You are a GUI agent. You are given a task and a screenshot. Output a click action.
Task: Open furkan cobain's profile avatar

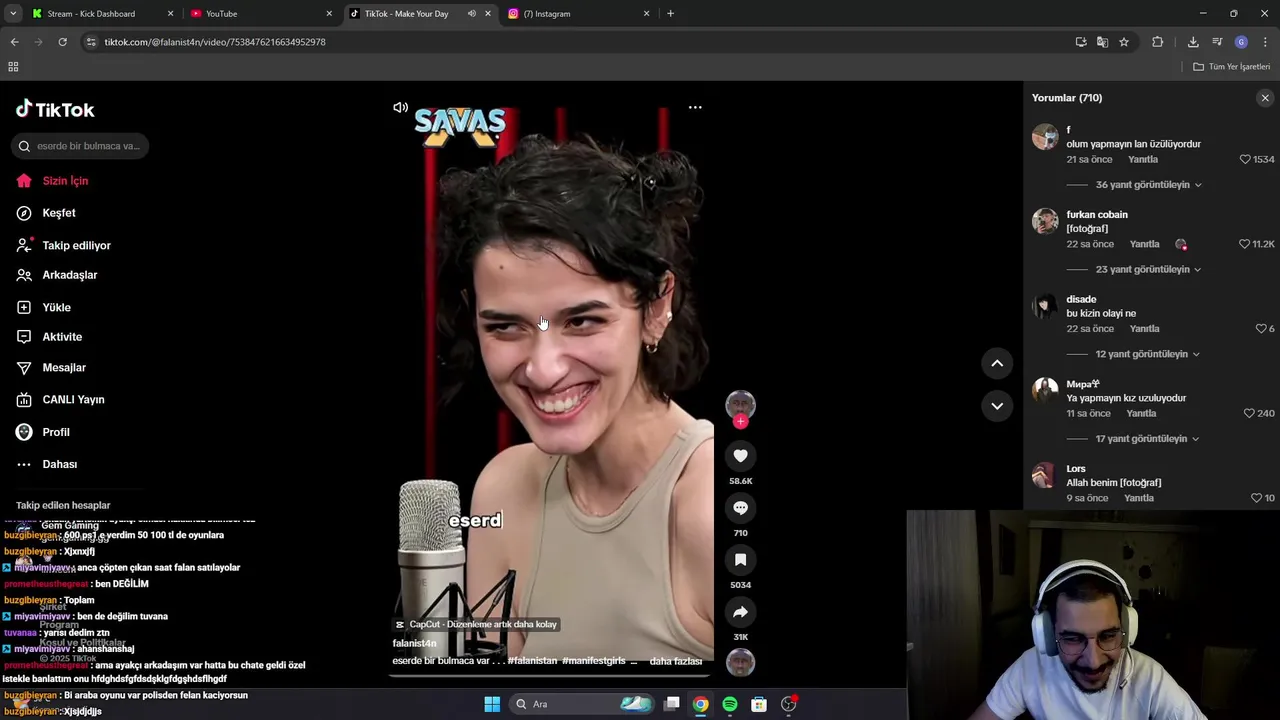(x=1045, y=221)
